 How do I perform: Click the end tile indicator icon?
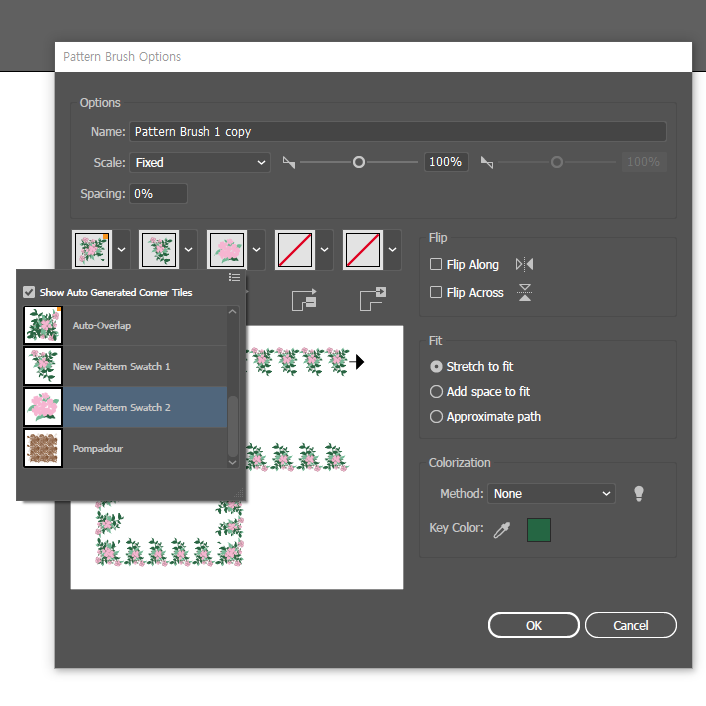(x=373, y=300)
